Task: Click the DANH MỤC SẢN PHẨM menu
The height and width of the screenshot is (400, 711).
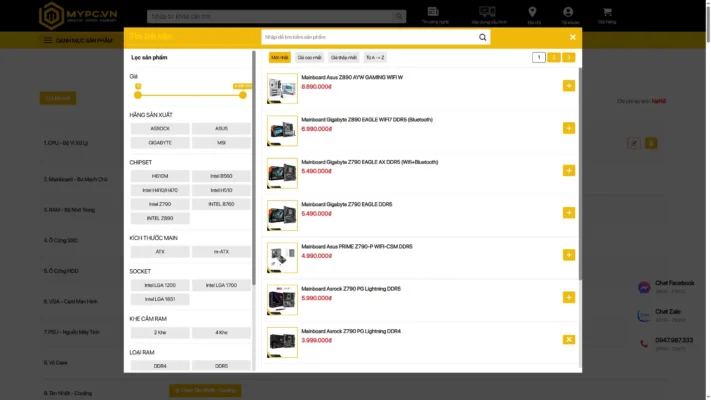Action: click(84, 40)
